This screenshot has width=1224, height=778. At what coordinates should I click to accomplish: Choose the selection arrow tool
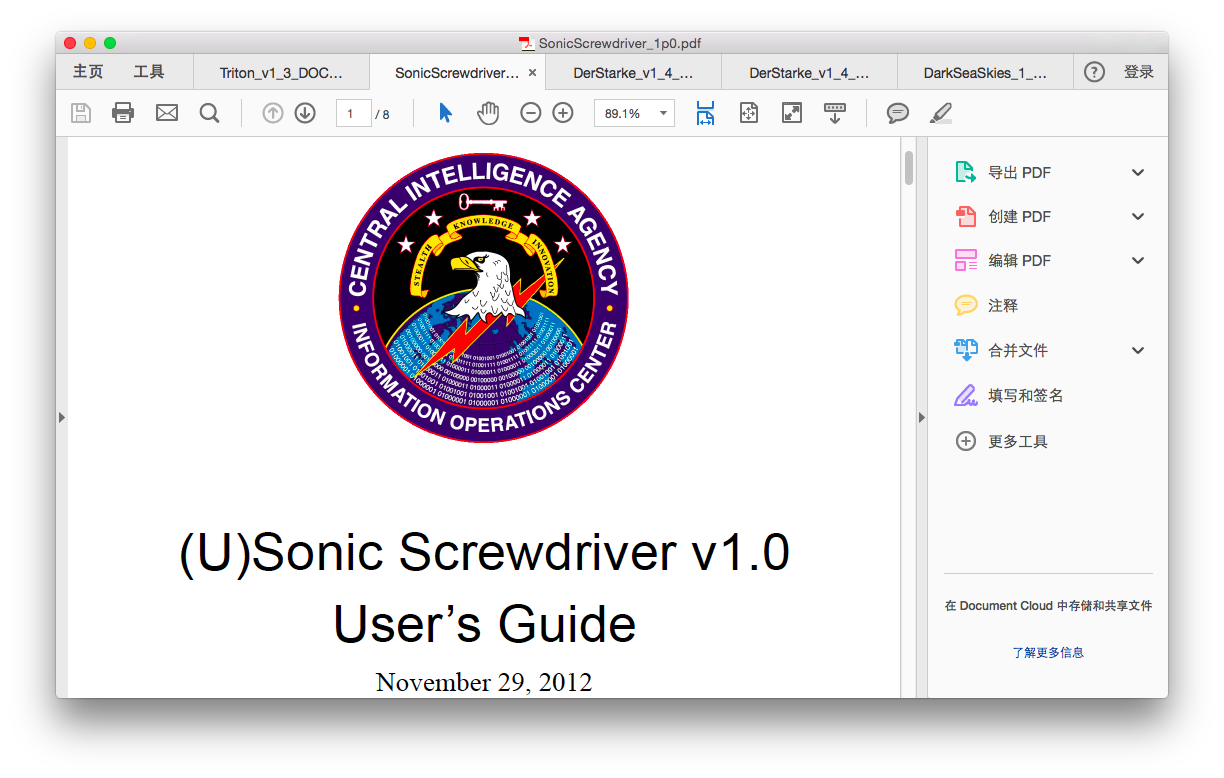tap(446, 113)
